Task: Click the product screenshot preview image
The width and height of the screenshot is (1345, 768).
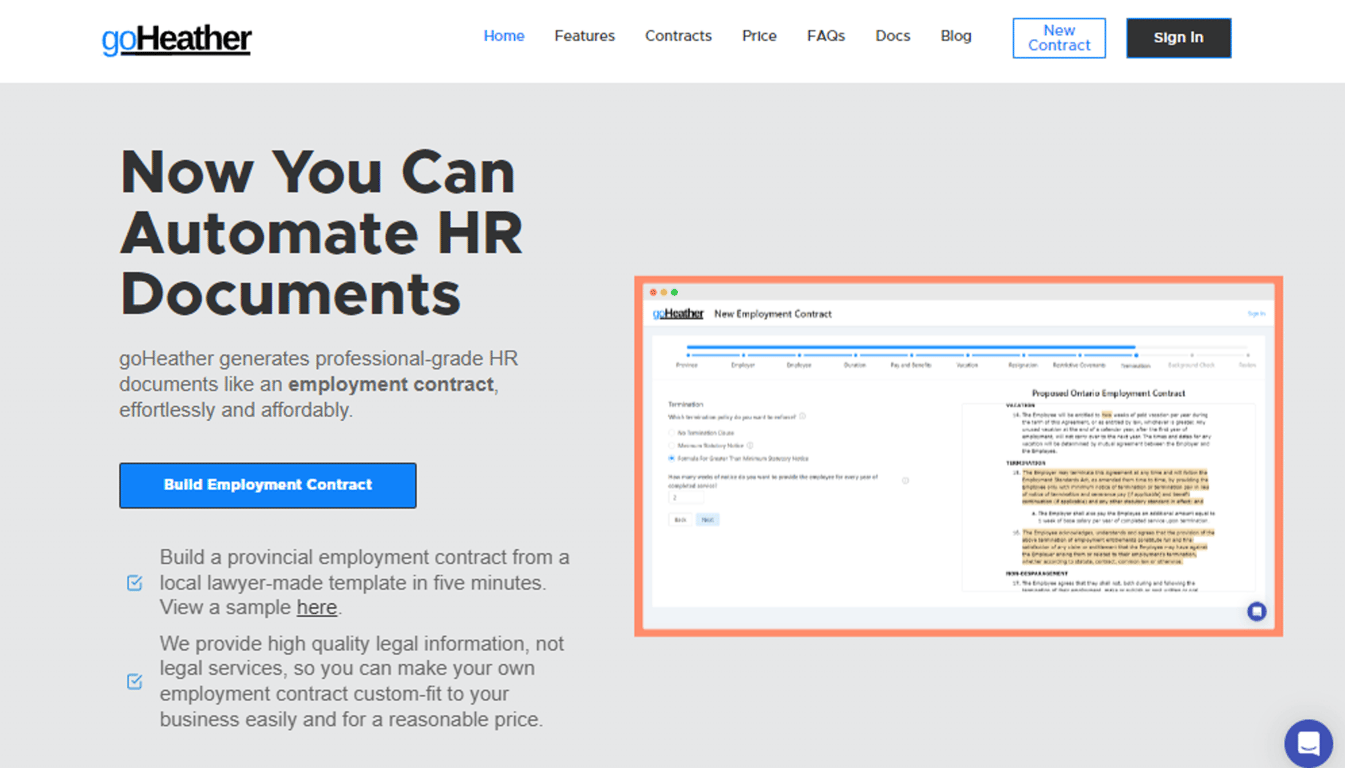Action: 958,456
